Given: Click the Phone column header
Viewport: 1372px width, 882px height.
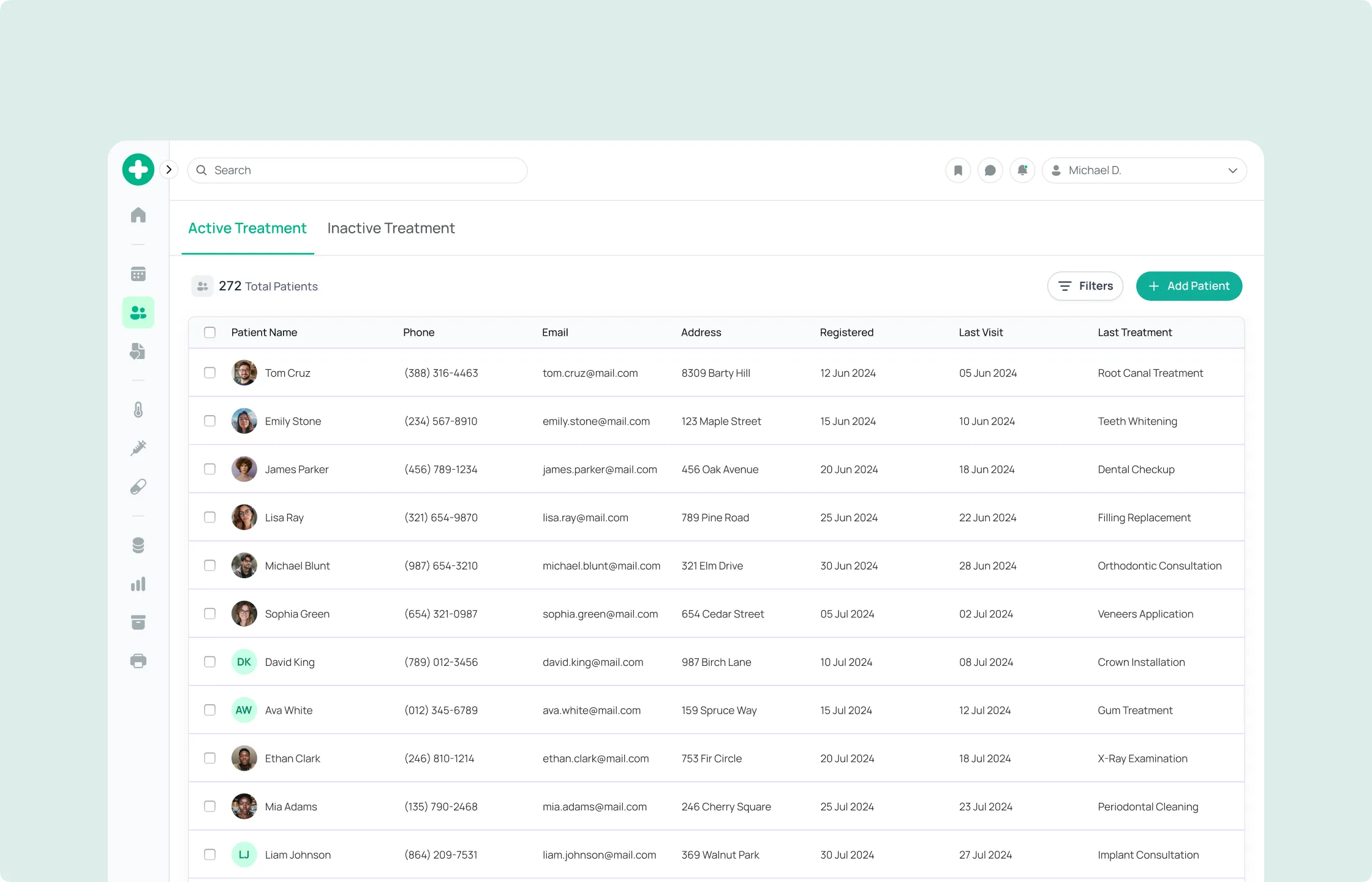Looking at the screenshot, I should (418, 333).
